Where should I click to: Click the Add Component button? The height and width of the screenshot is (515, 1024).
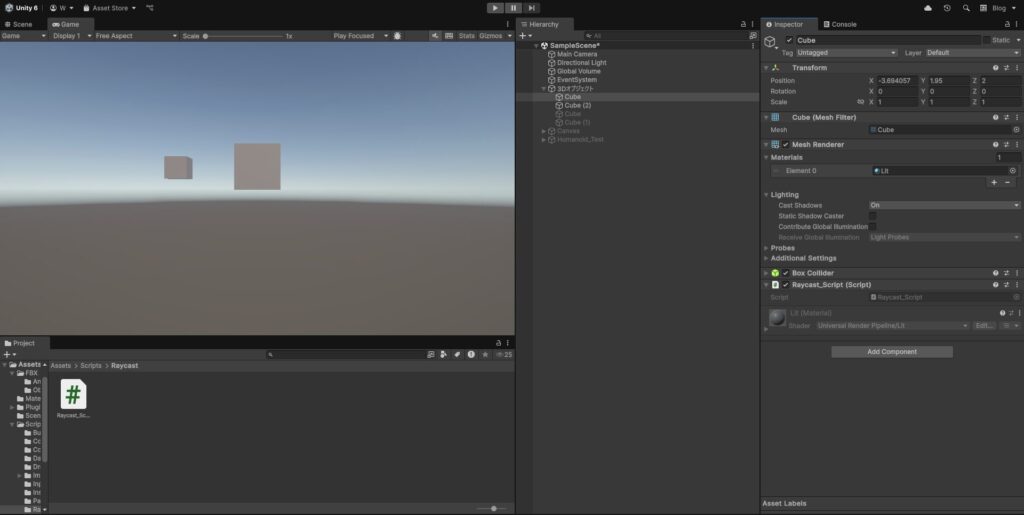[891, 352]
